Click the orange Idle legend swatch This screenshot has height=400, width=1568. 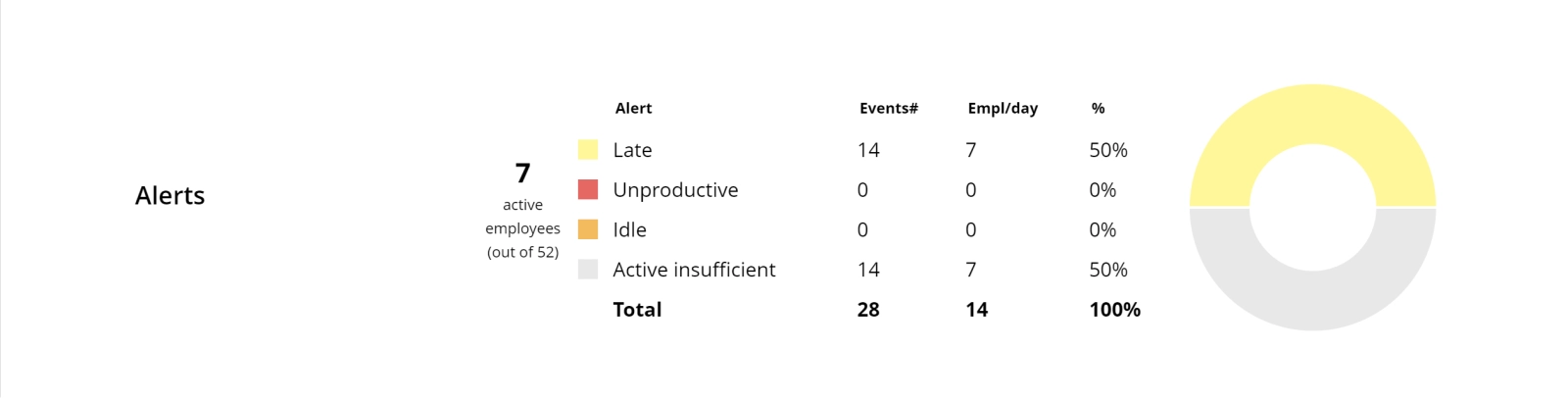pyautogui.click(x=588, y=229)
